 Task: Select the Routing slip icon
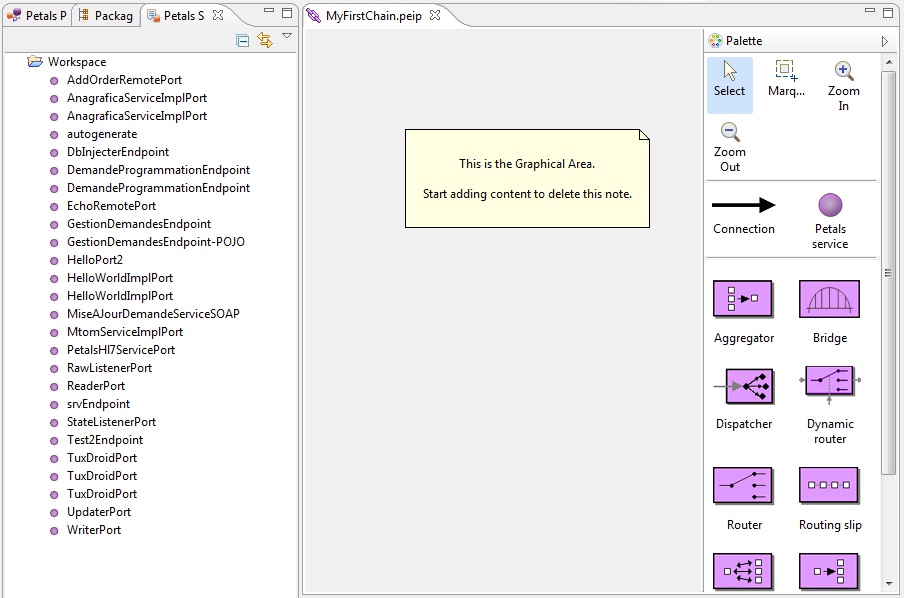coord(829,486)
